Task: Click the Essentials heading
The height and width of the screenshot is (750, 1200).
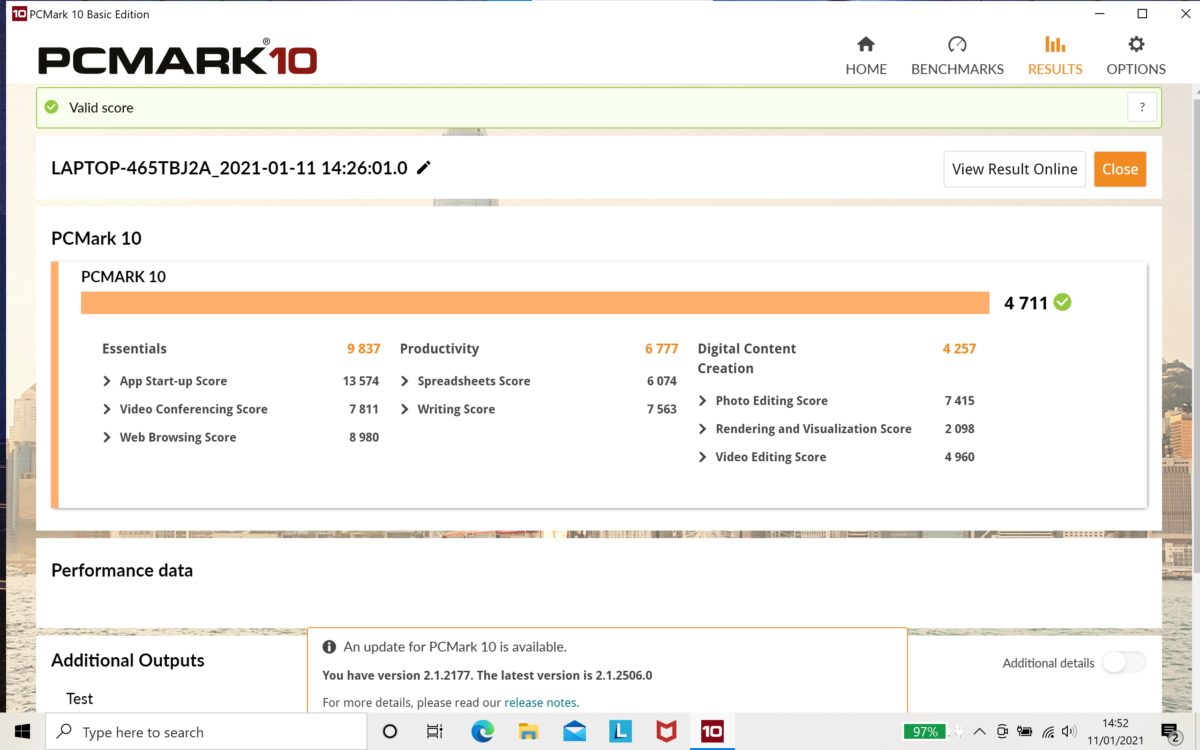Action: (x=134, y=349)
